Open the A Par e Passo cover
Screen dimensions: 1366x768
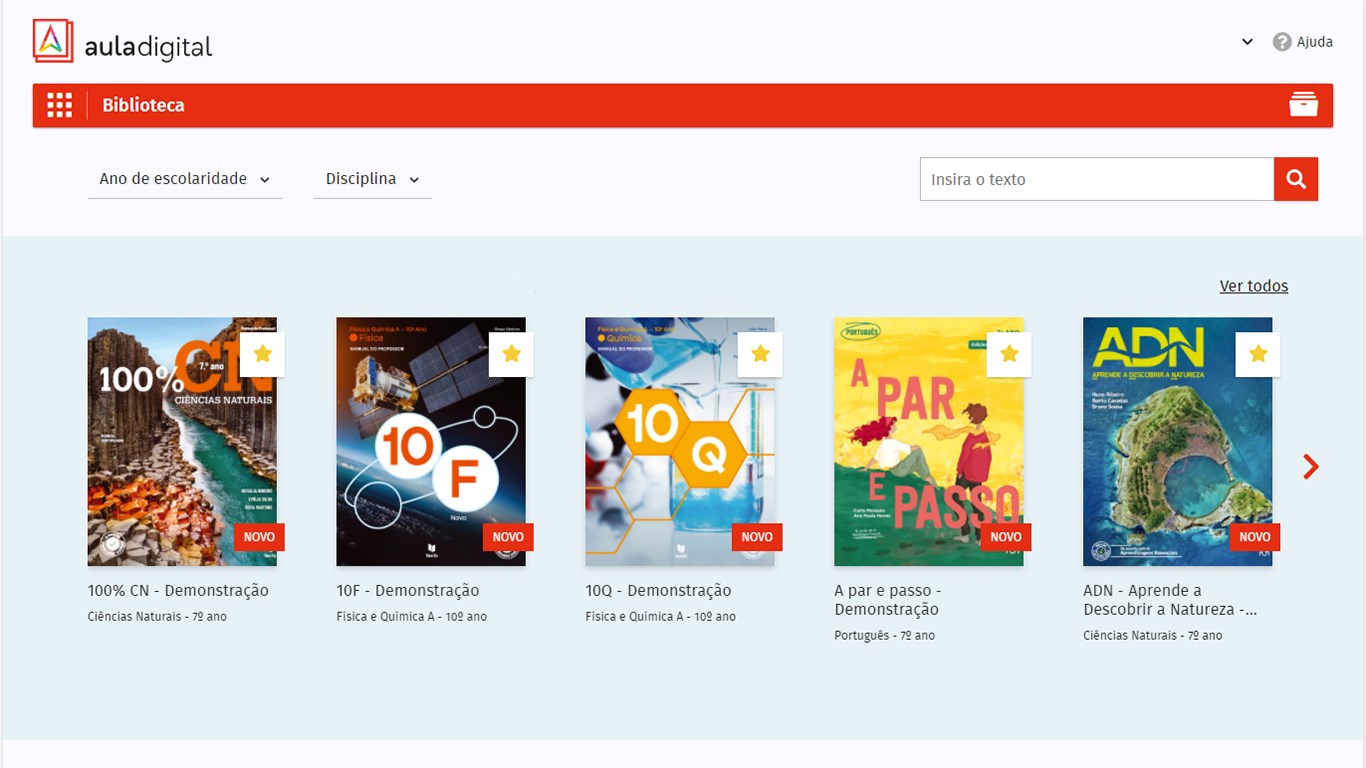point(929,442)
